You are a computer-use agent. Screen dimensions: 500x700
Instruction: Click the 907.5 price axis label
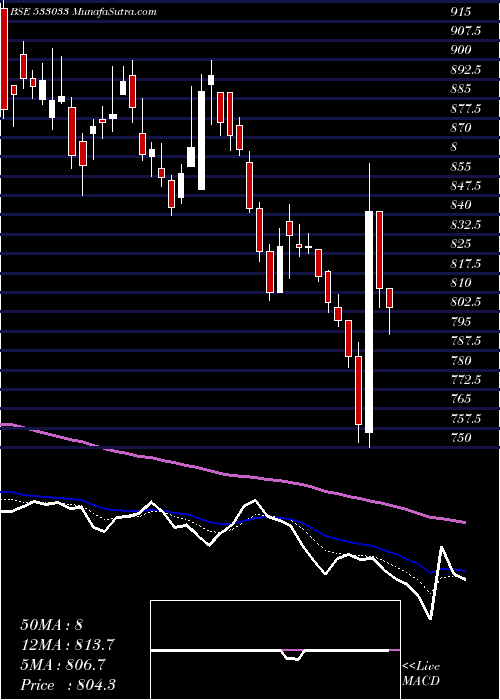pos(466,31)
